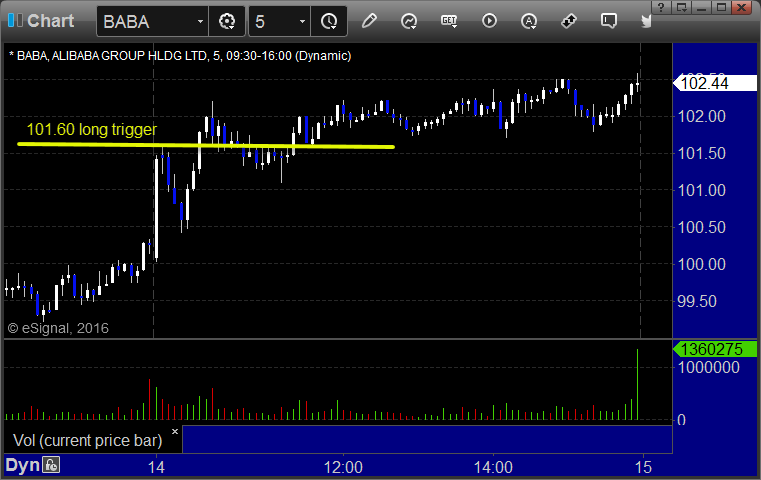Click the Chart window title icon

pyautogui.click(x=16, y=21)
